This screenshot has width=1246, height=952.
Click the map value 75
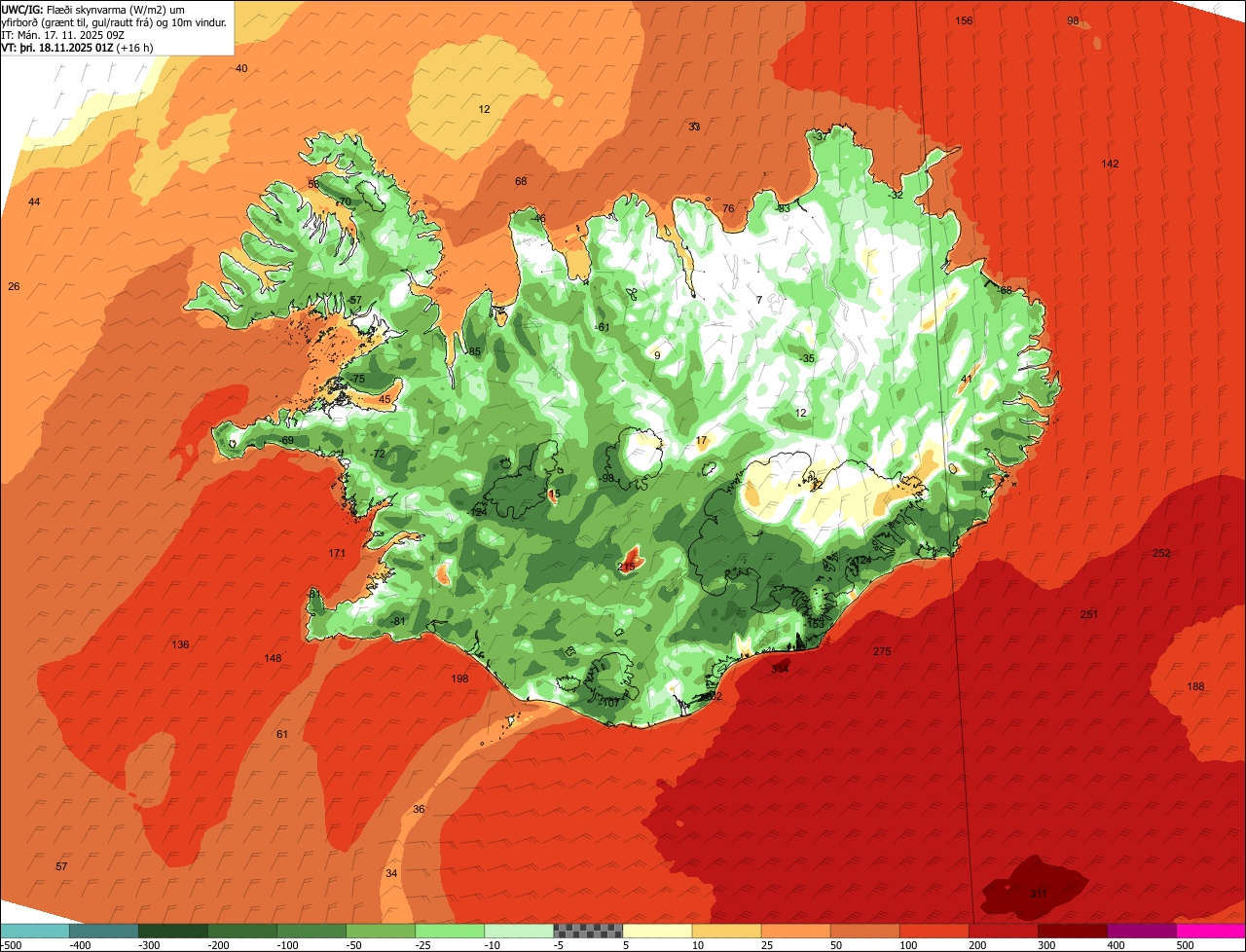tap(358, 379)
